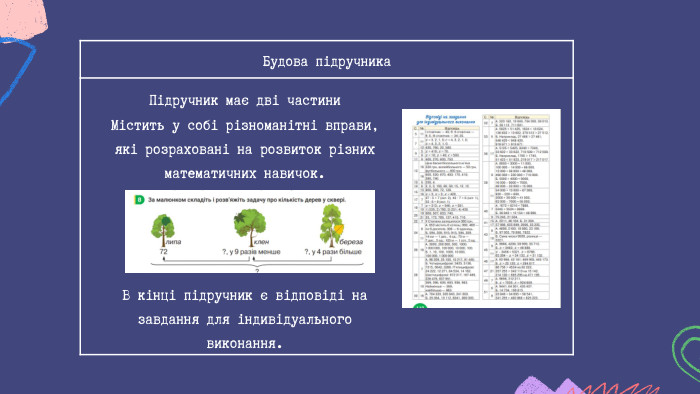Viewport: 700px width, 394px height.
Task: Open the answers table page image
Action: tap(481, 208)
